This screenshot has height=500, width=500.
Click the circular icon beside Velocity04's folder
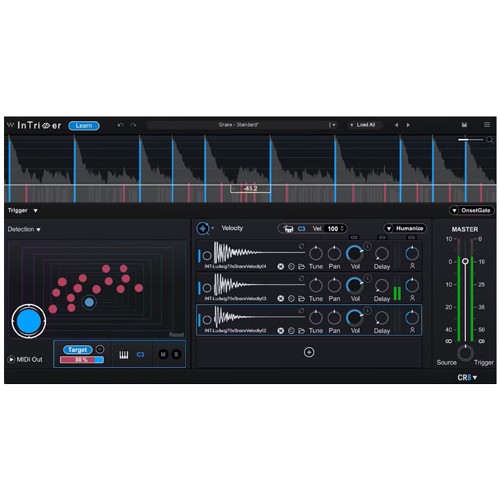pyautogui.click(x=291, y=267)
